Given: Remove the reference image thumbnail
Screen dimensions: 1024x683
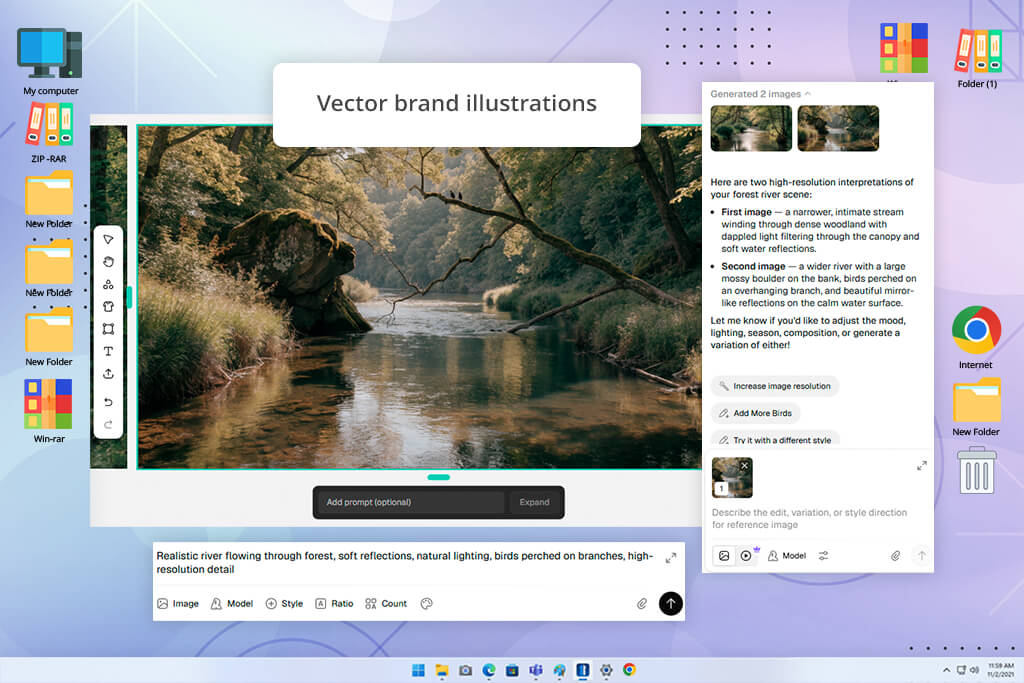Looking at the screenshot, I should coord(744,466).
